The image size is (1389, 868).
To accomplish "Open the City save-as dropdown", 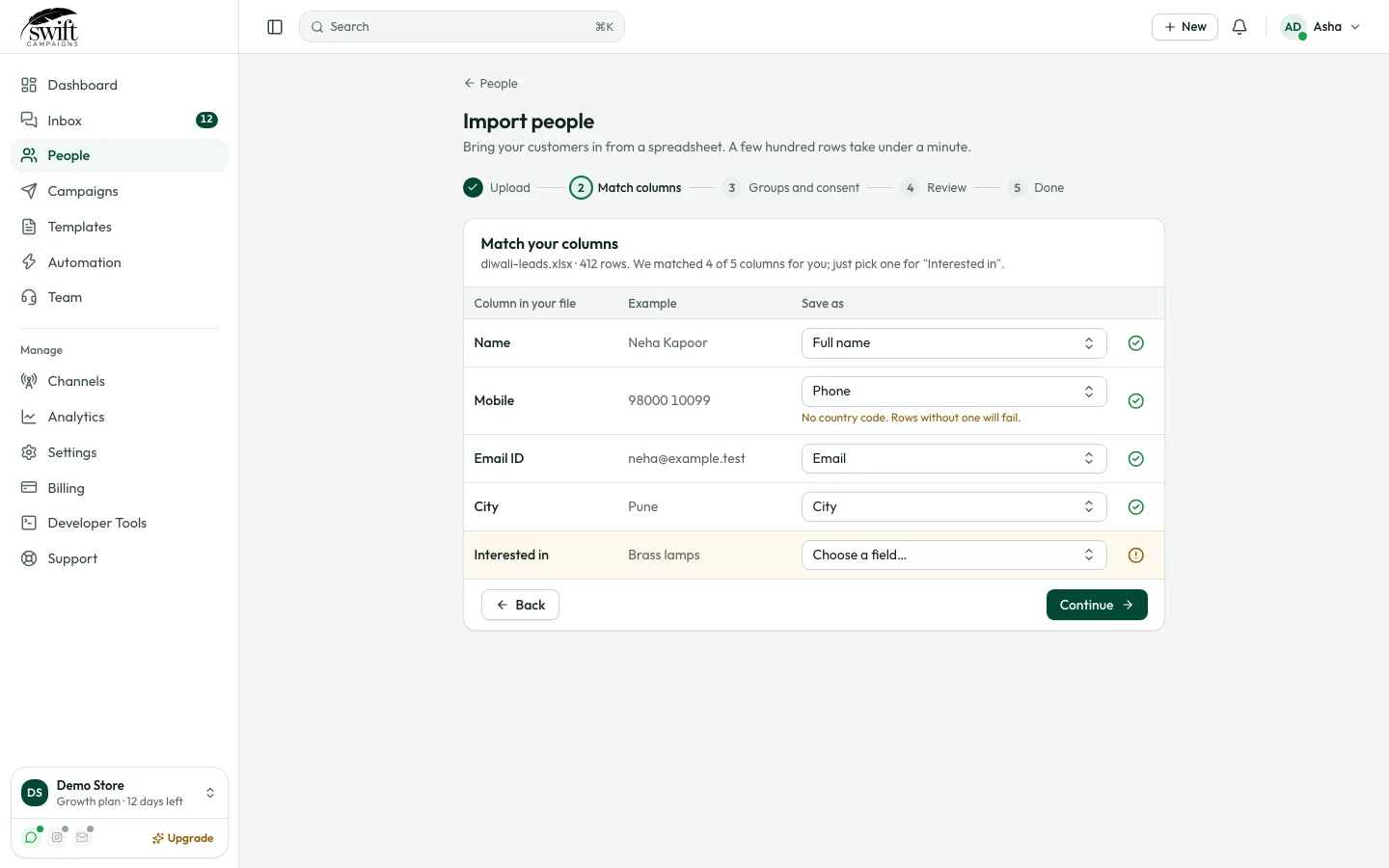I will [954, 507].
